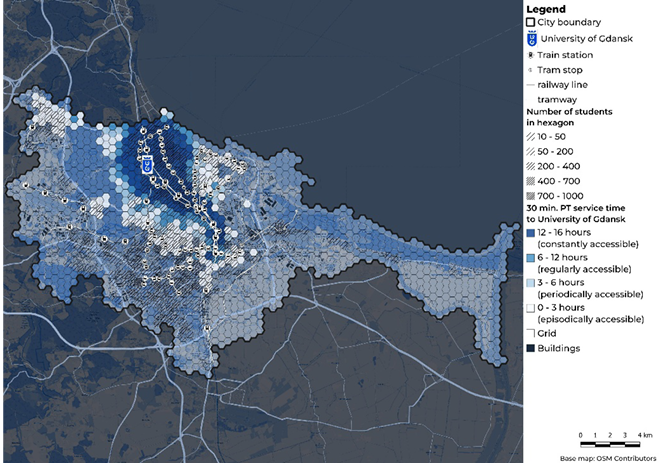Screen dimensions: 661x463
Task: Click the '4 km' scale label
Action: [645, 435]
